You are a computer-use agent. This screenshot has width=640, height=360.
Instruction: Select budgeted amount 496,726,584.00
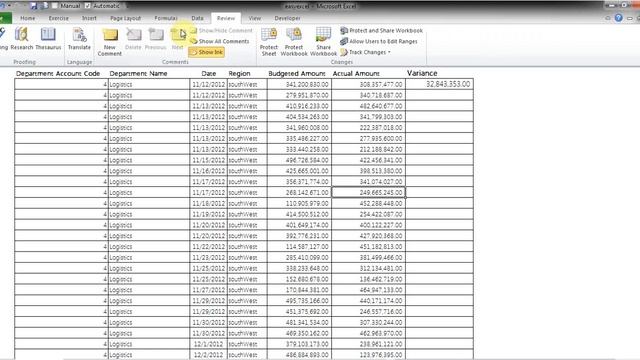[x=299, y=160]
